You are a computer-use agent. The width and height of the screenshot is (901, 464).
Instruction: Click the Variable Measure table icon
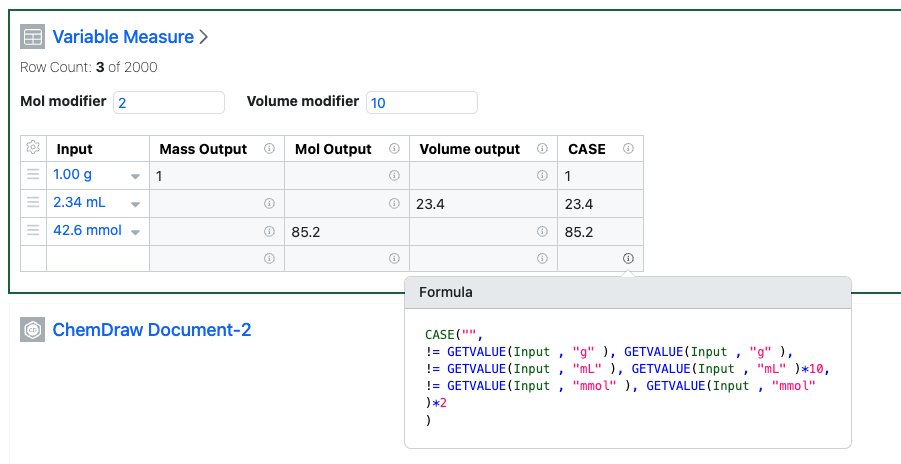[x=33, y=37]
